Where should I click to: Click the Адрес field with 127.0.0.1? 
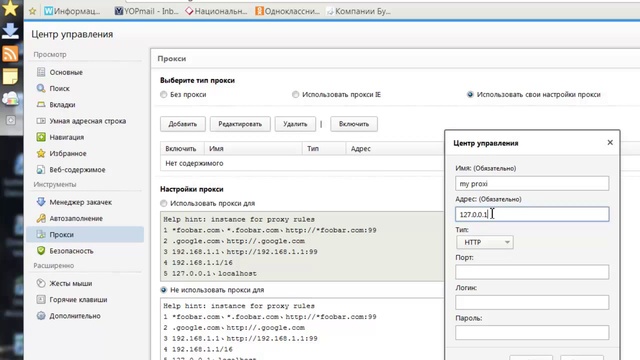(x=532, y=214)
